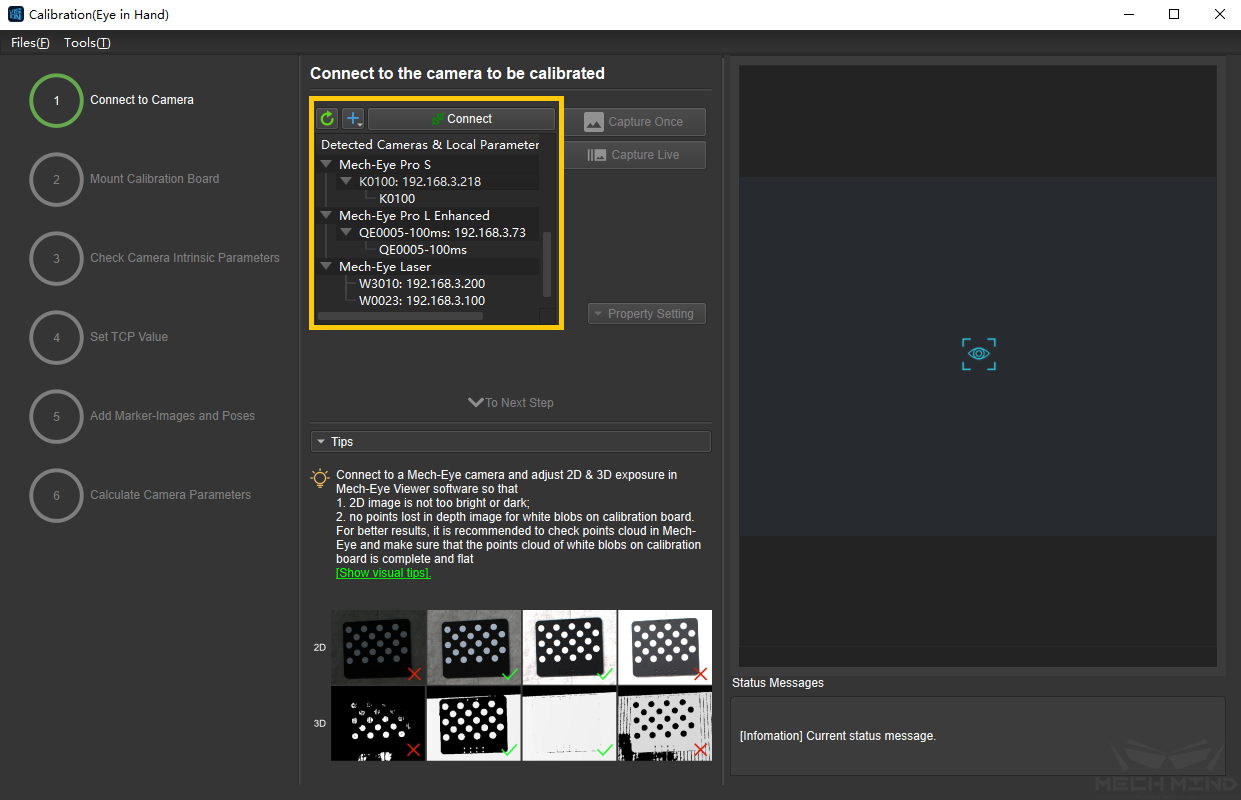The width and height of the screenshot is (1241, 800).
Task: Click step 3 circle Check Camera Intrinsic Parameters
Action: tap(56, 258)
